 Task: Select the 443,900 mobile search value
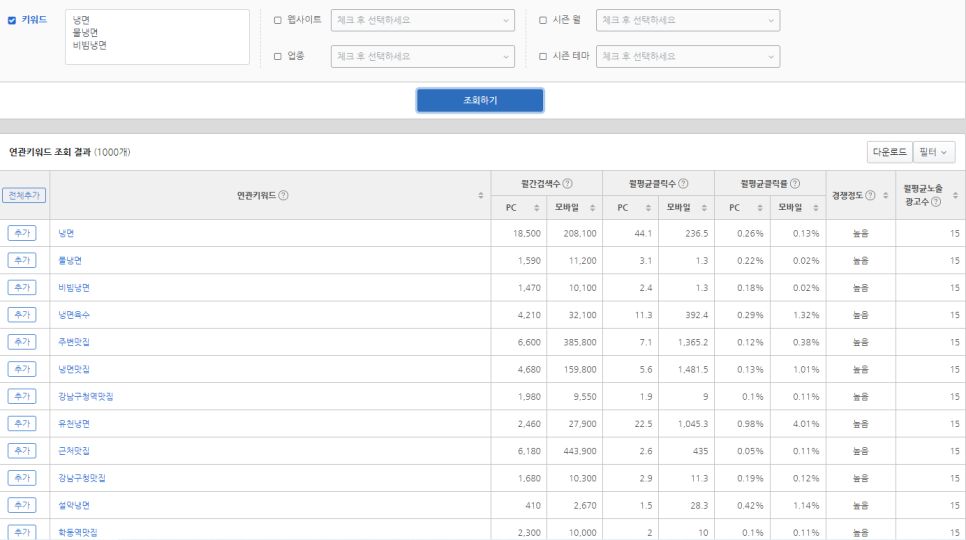[x=580, y=451]
